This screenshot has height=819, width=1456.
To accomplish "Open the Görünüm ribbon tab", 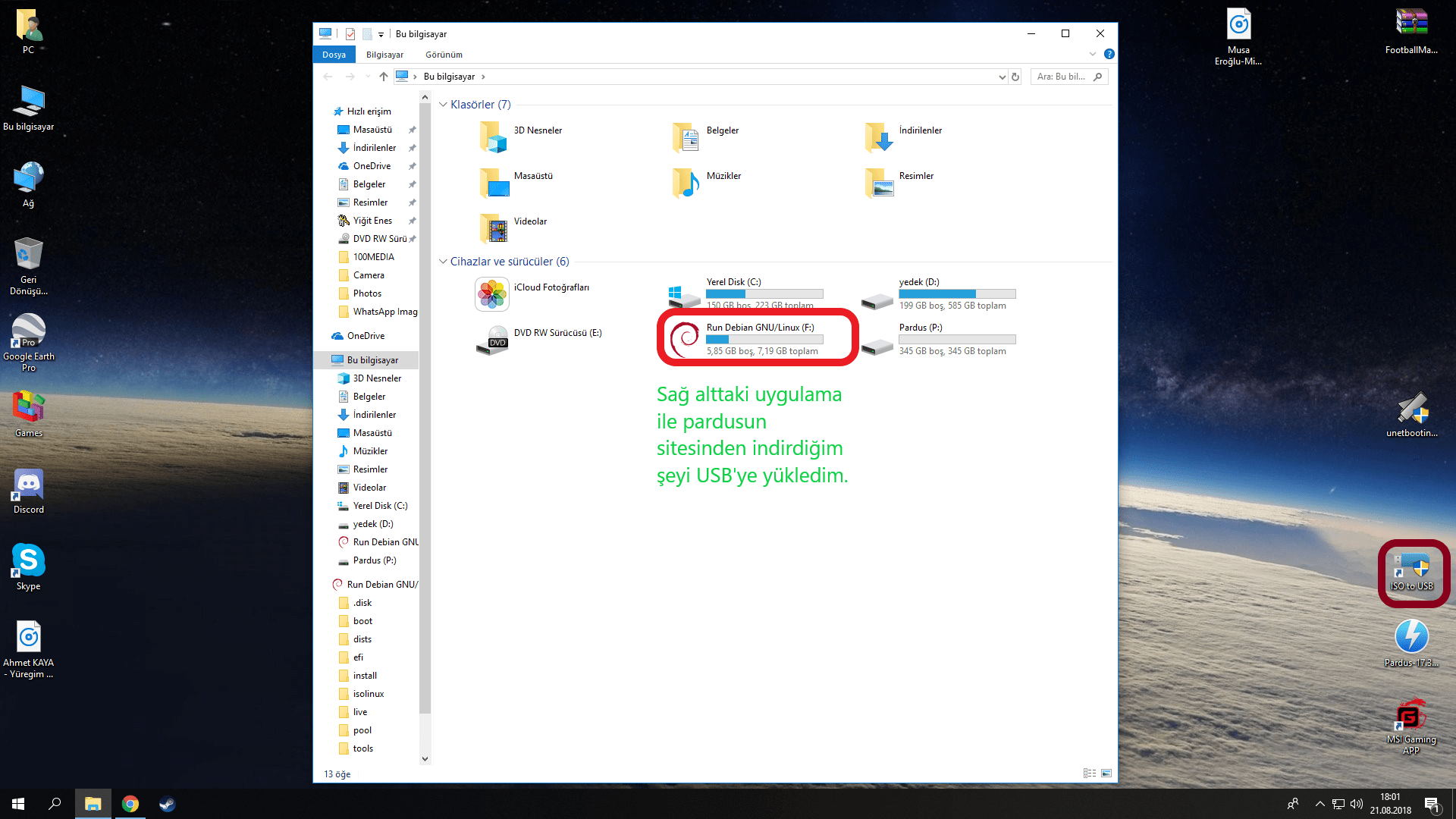I will (x=444, y=55).
